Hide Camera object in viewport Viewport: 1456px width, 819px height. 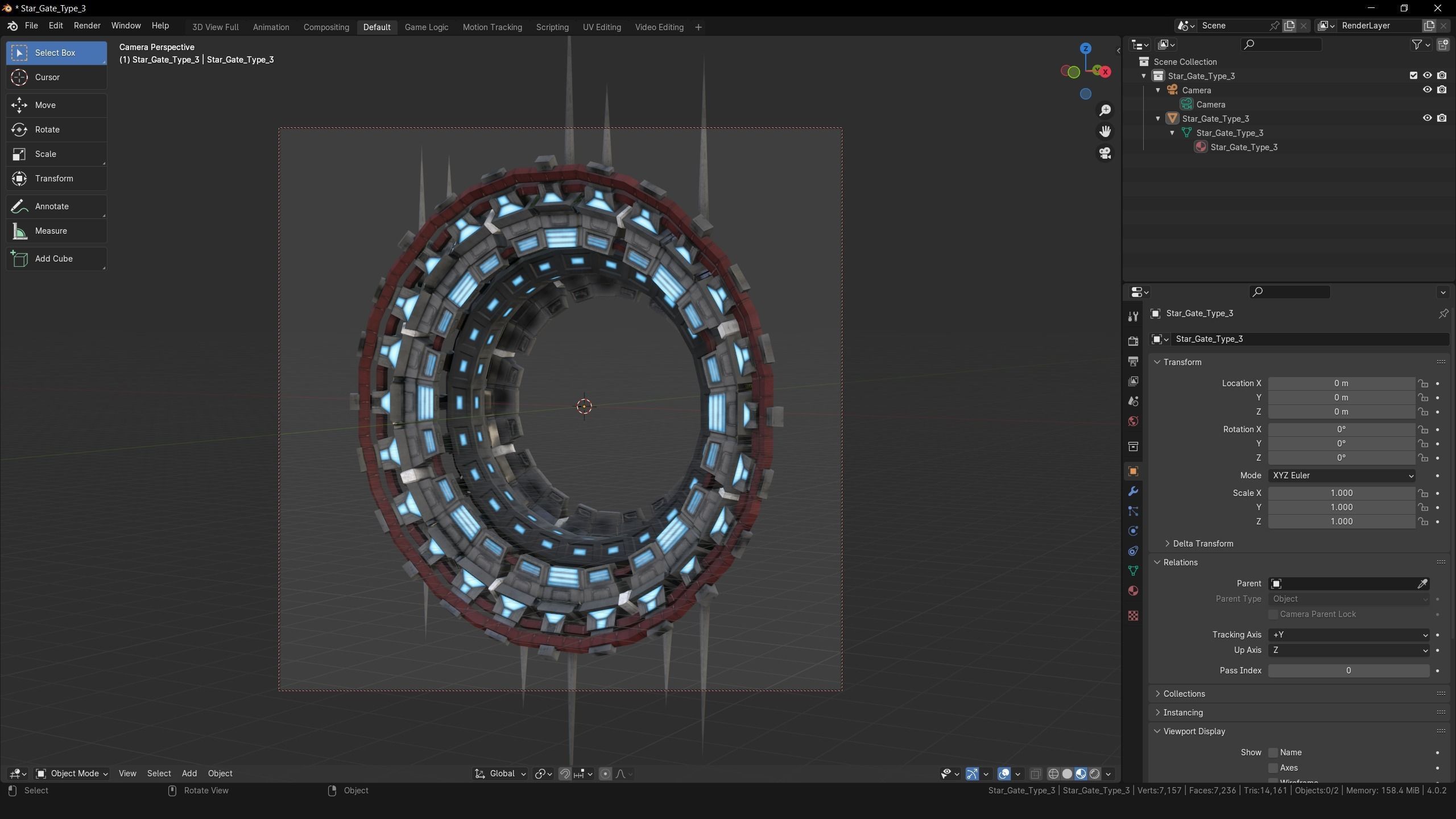tap(1427, 90)
